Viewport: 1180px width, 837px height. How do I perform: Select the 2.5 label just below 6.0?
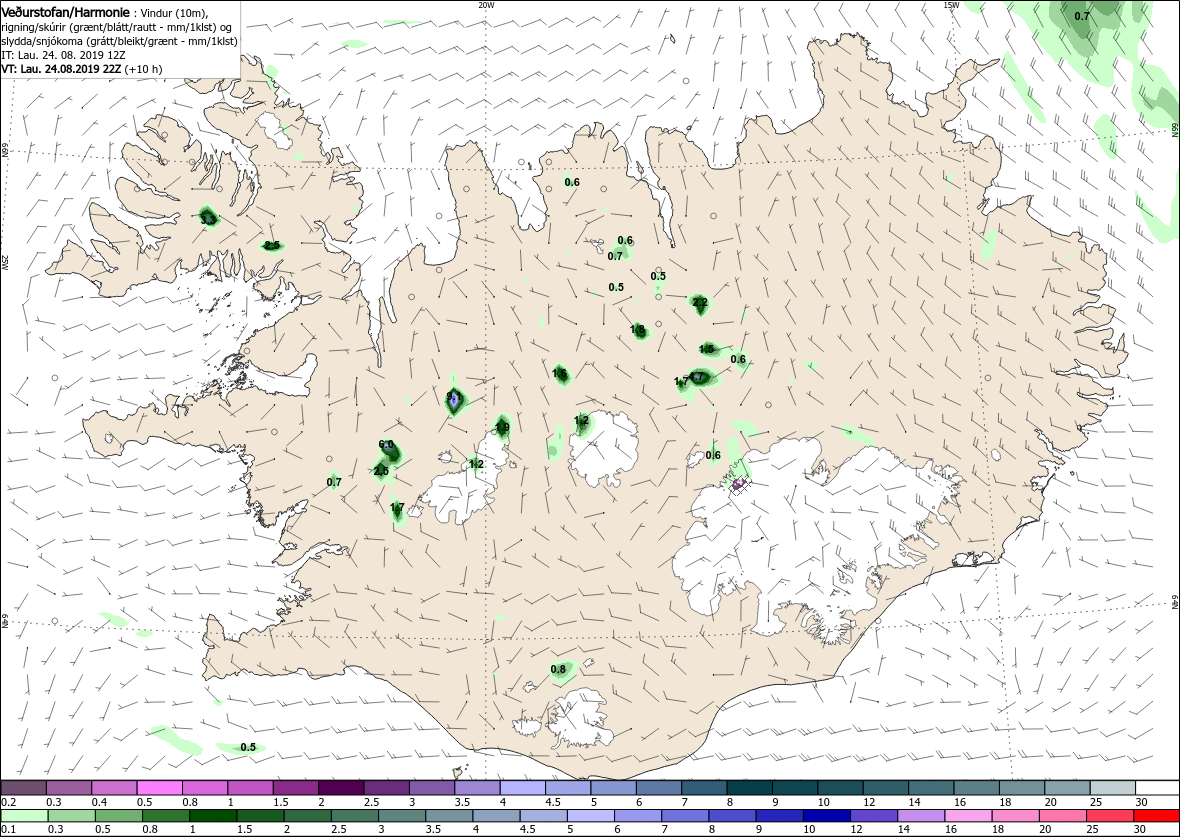[x=381, y=471]
